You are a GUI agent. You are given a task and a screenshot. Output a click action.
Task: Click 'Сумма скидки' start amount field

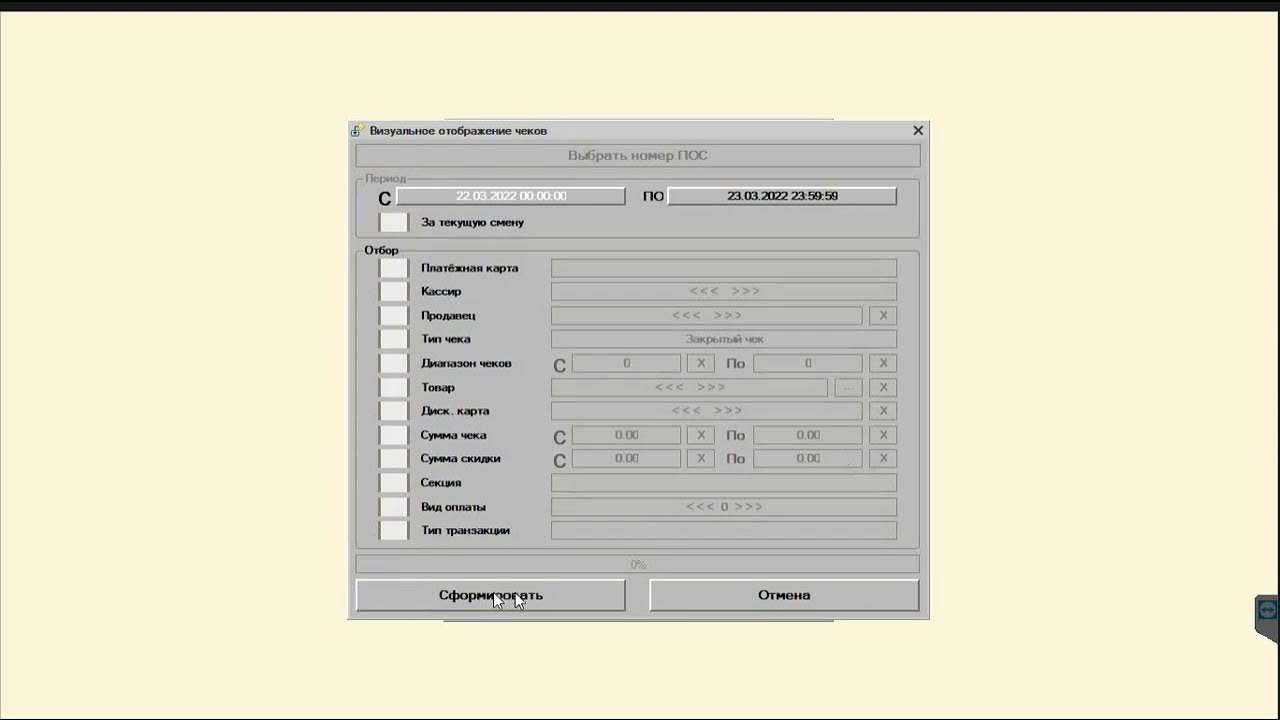click(626, 458)
